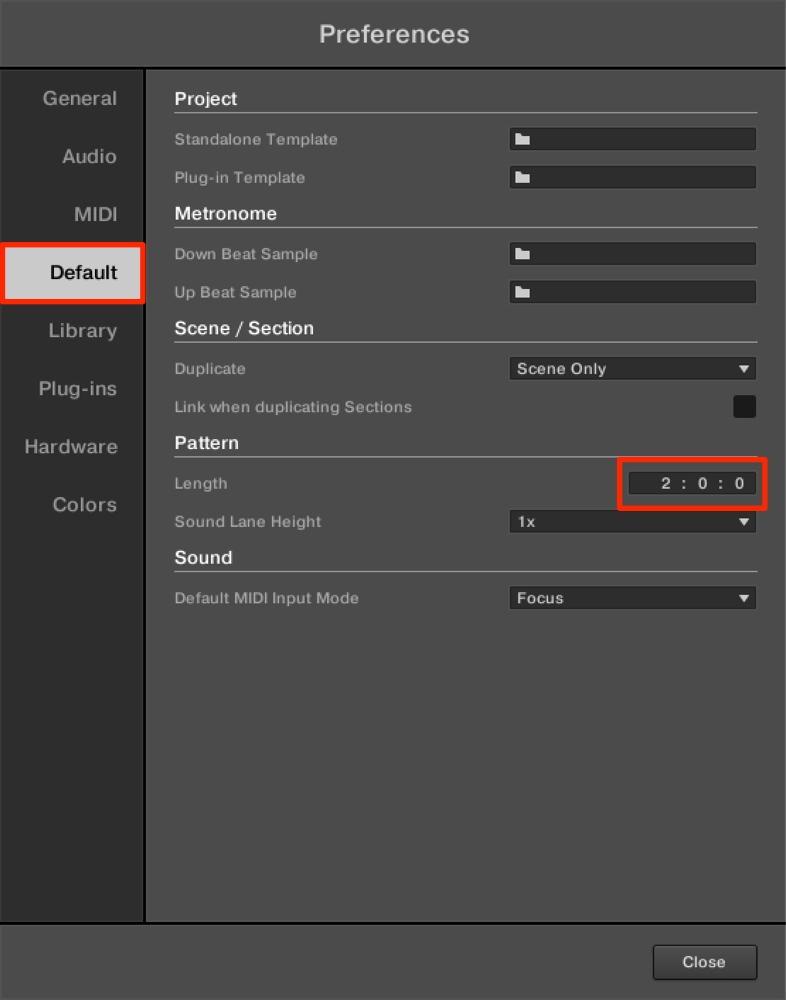Go to the Library preferences tab

pyautogui.click(x=83, y=330)
